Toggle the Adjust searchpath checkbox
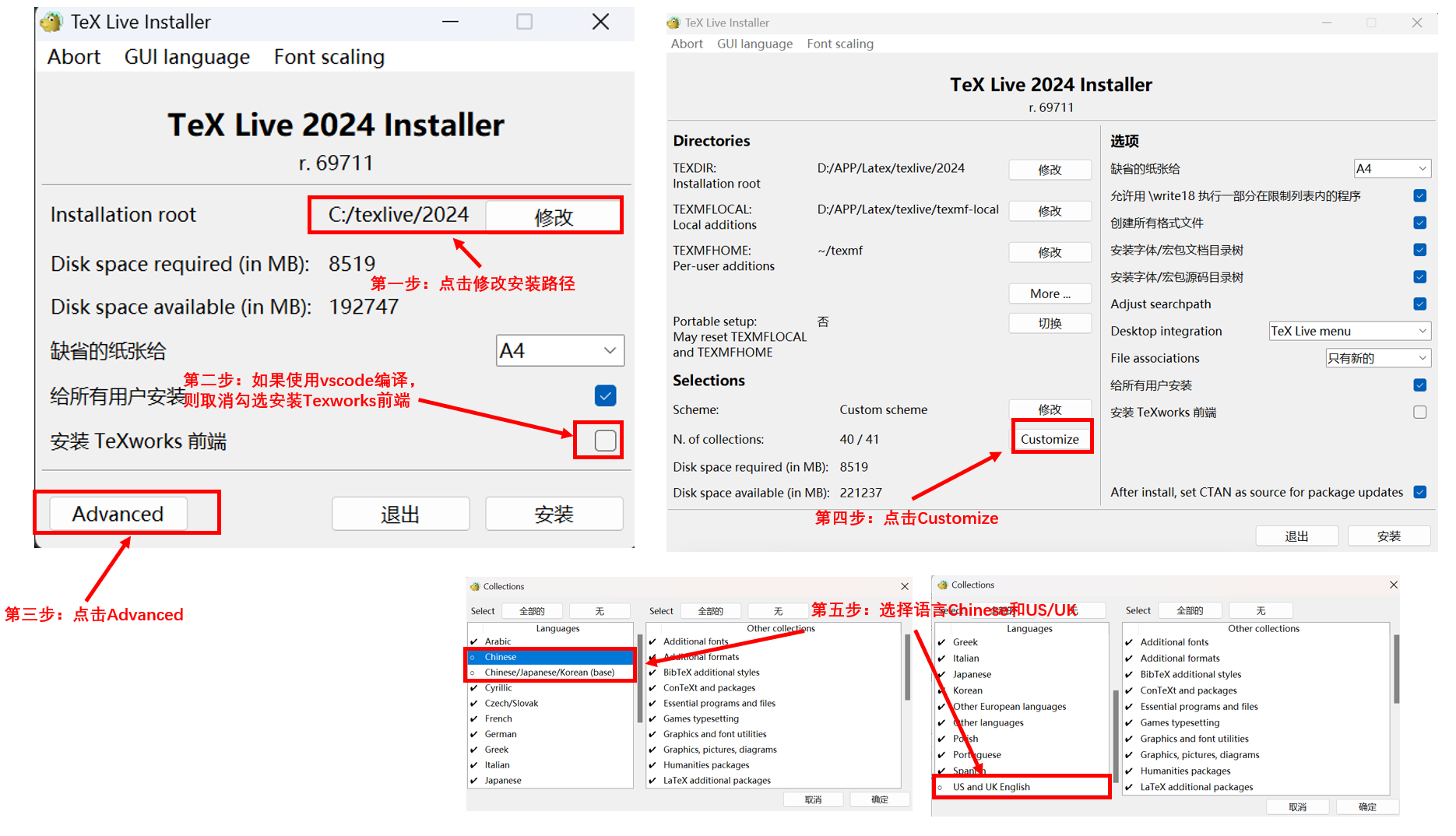This screenshot has width=1456, height=836. click(1420, 304)
